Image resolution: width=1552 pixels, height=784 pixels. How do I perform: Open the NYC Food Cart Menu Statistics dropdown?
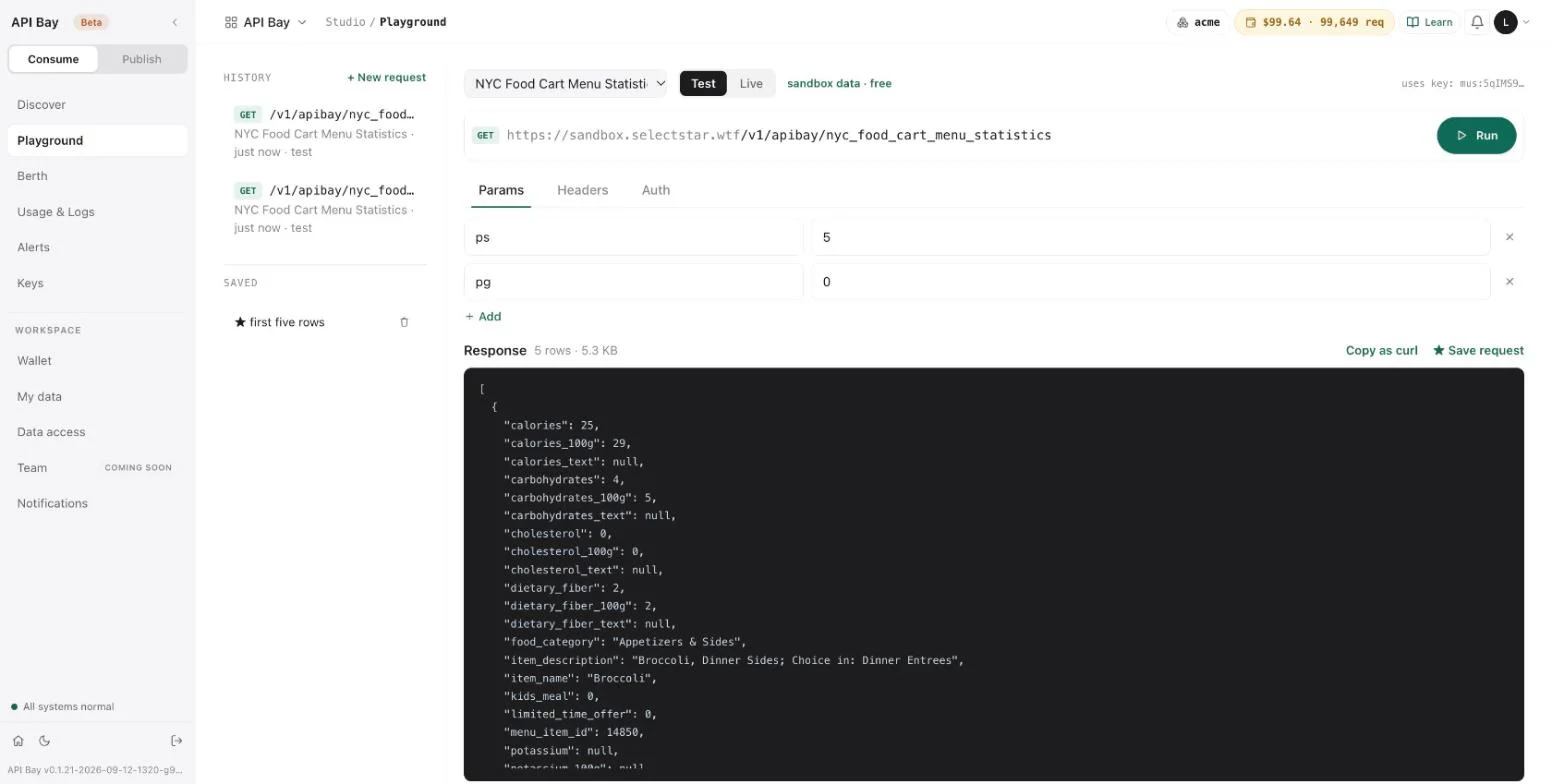point(565,83)
